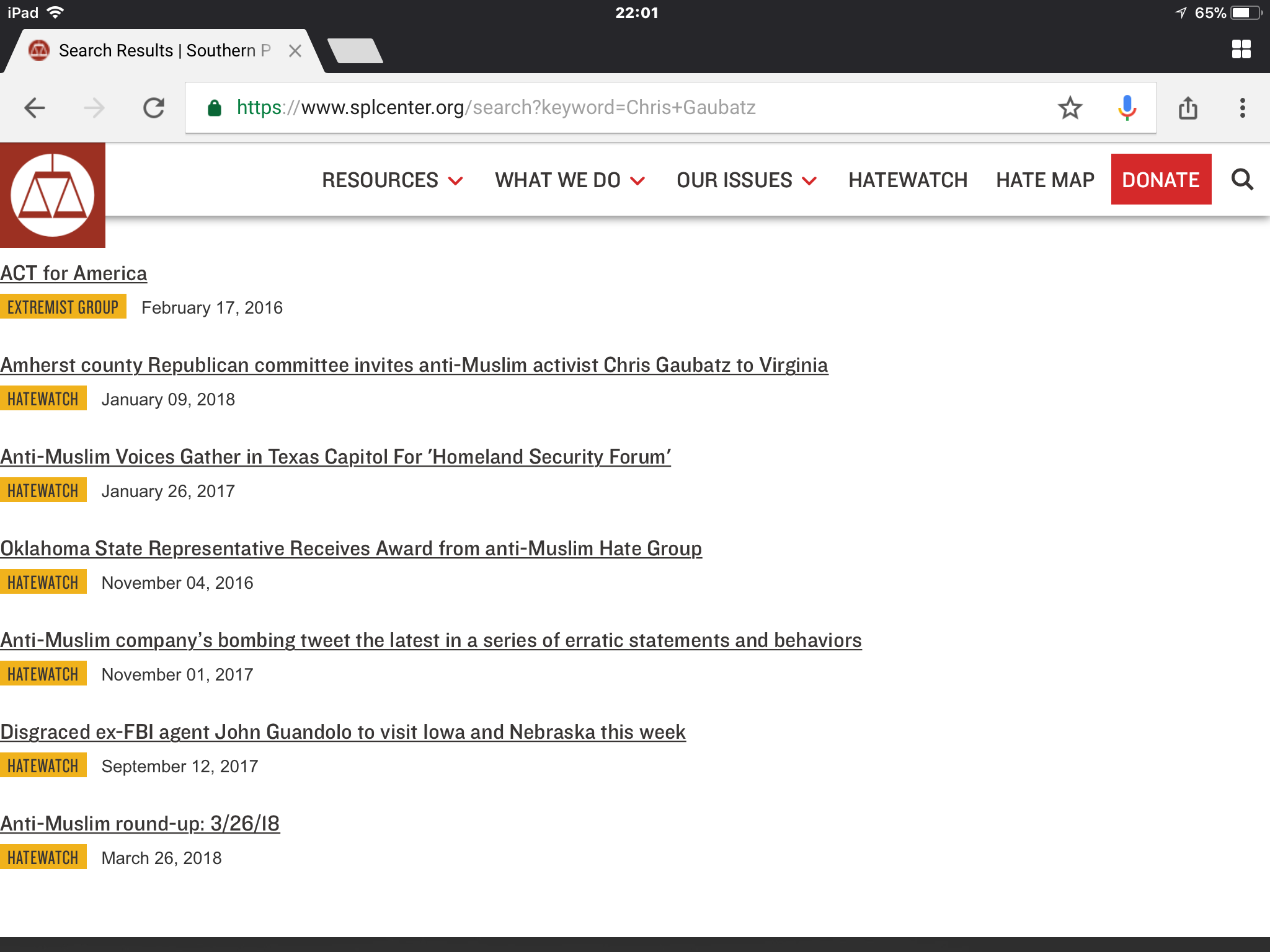This screenshot has height=952, width=1270.
Task: Expand the Our Issues dropdown
Action: coord(746,180)
